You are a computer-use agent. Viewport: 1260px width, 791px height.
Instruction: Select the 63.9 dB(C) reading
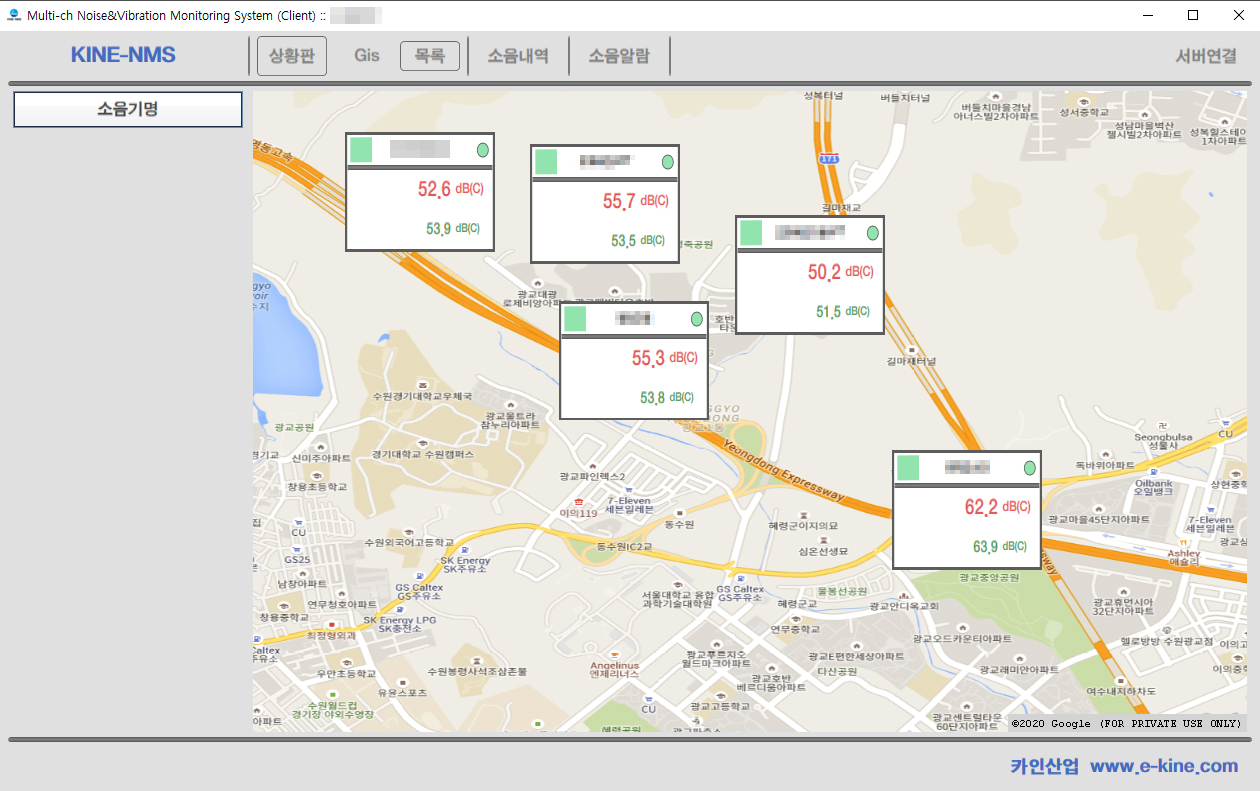tap(1000, 547)
